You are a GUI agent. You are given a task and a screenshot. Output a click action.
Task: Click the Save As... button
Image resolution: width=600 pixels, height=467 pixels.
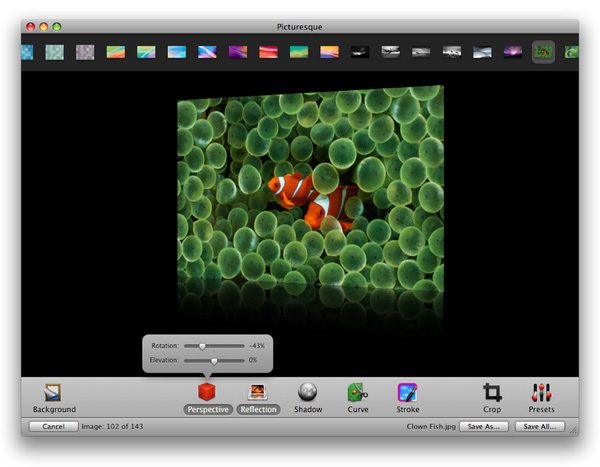484,426
